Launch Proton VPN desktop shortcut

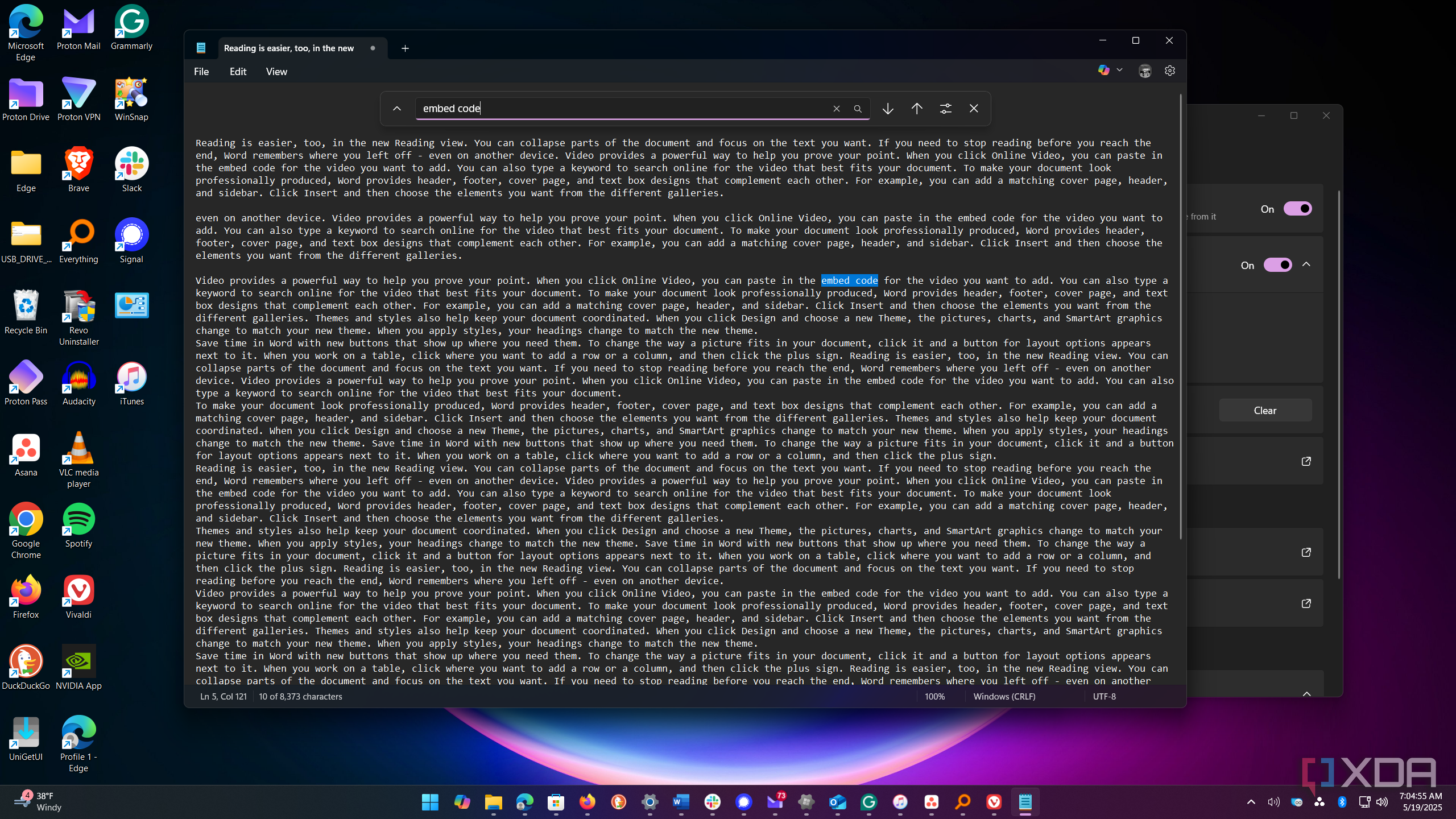click(79, 99)
